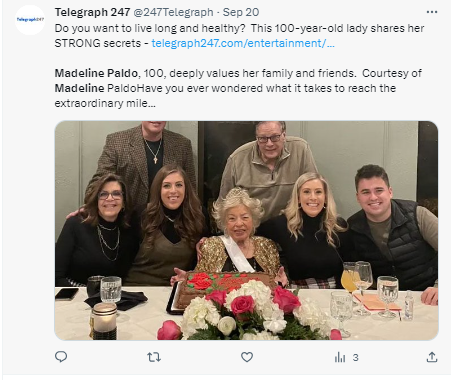Click the first bold Madeline Paldo text
This screenshot has height=380, width=451.
click(x=96, y=73)
